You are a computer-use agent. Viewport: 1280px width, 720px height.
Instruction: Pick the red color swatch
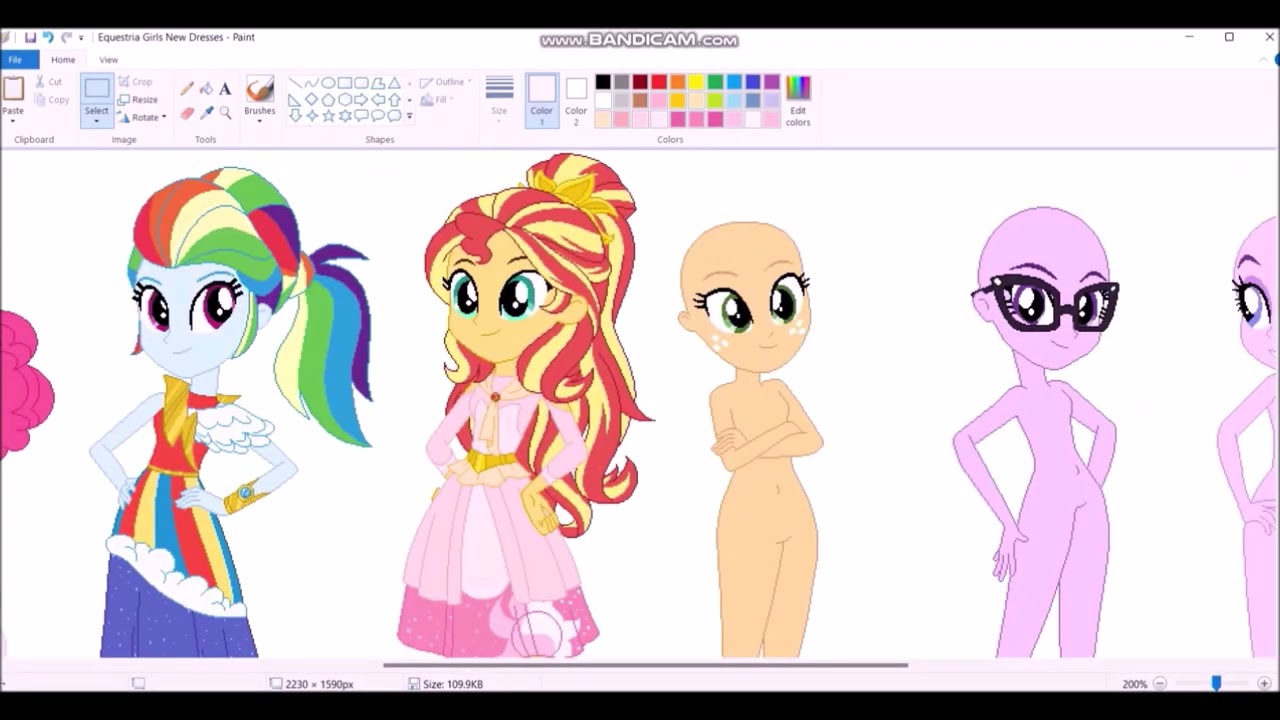(659, 82)
